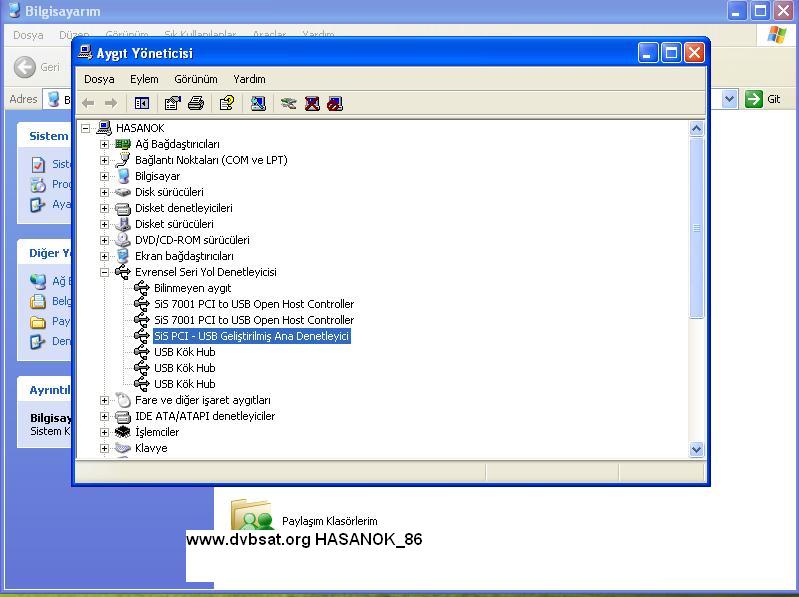Screen dimensions: 799x597
Task: Click the Update driver toolbar icon
Action: click(x=288, y=103)
